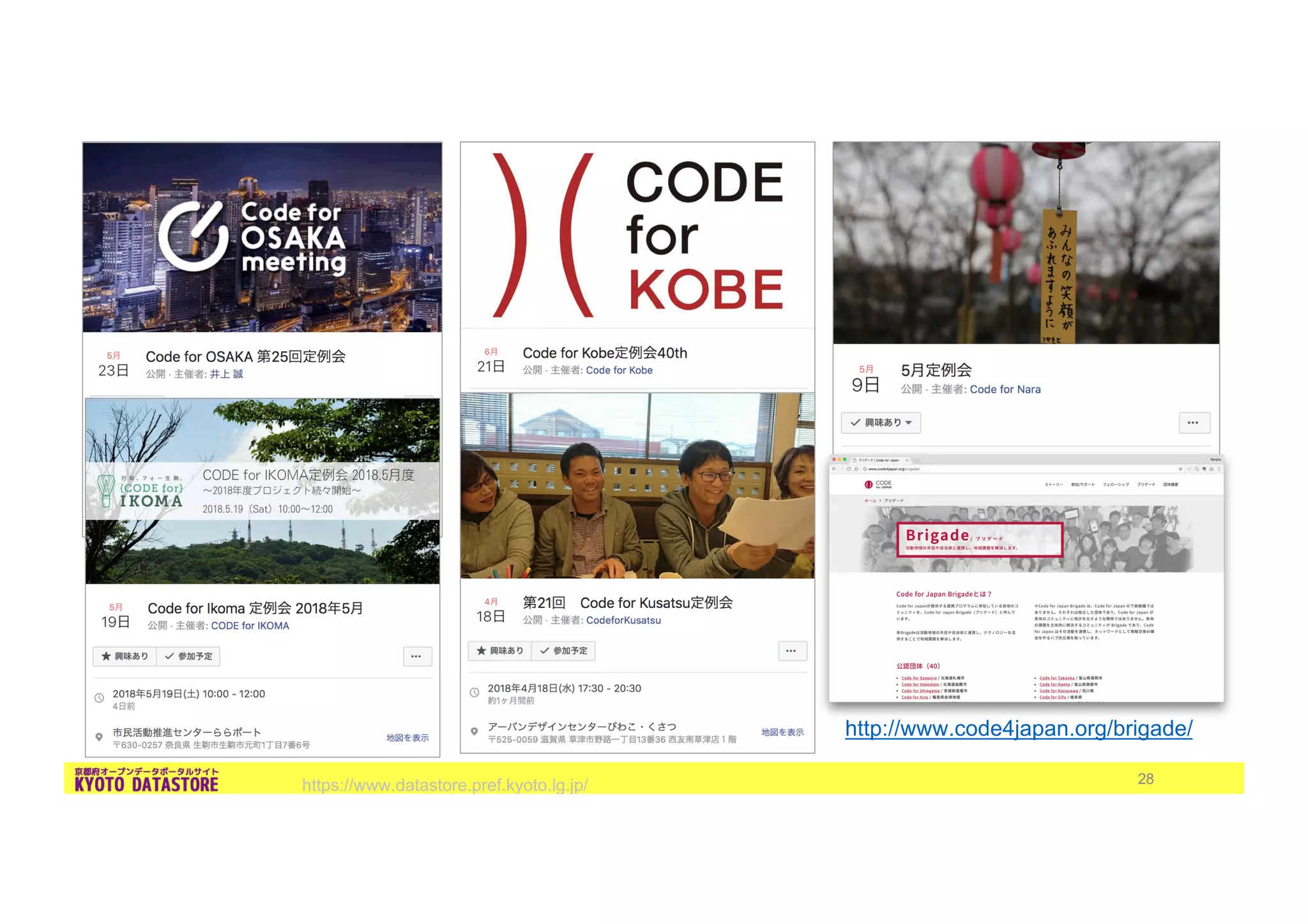This screenshot has width=1308, height=924.
Task: Open organizer link Code for Nara
Action: pos(1005,390)
